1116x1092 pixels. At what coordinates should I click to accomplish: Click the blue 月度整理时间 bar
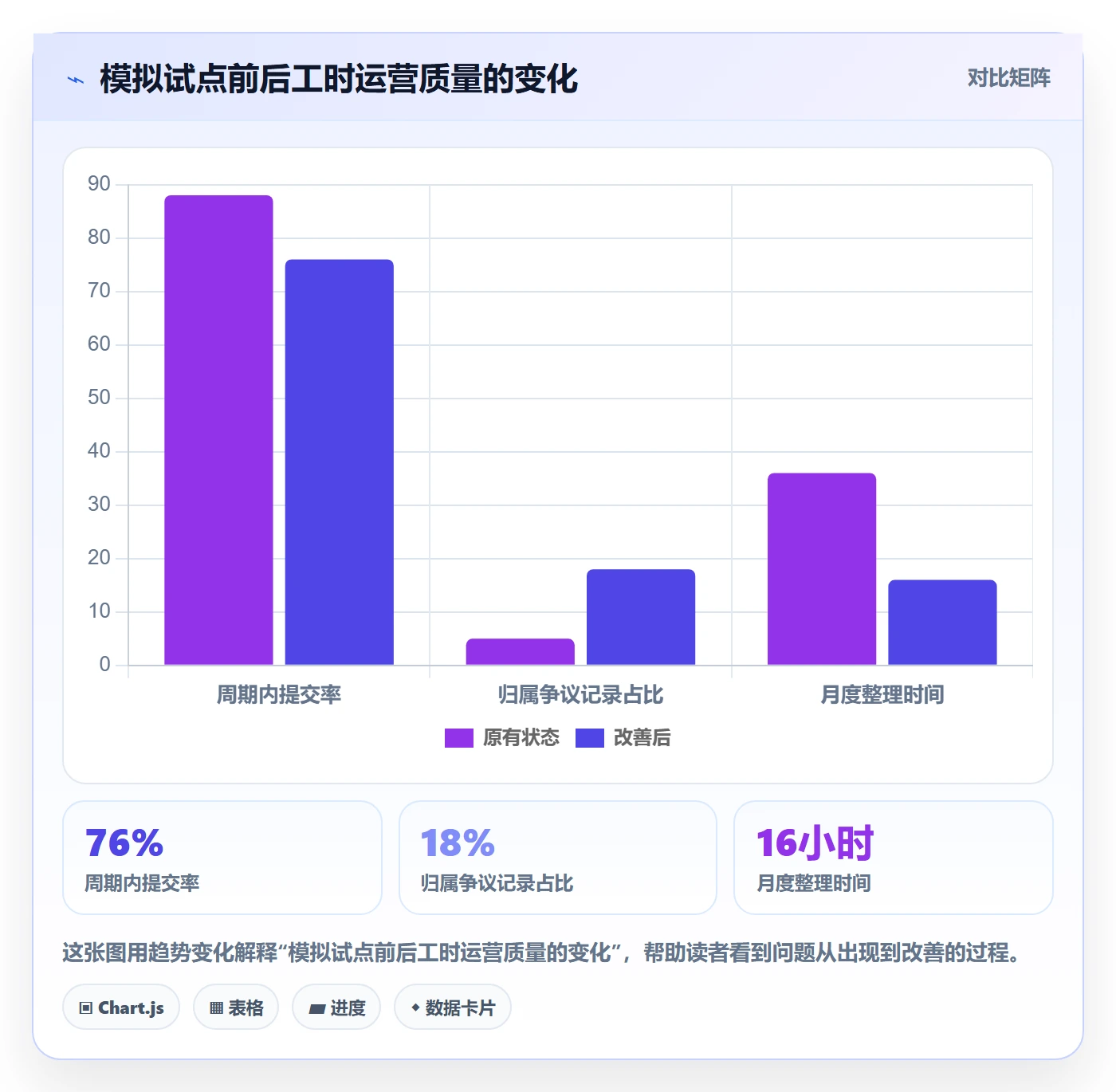click(942, 623)
